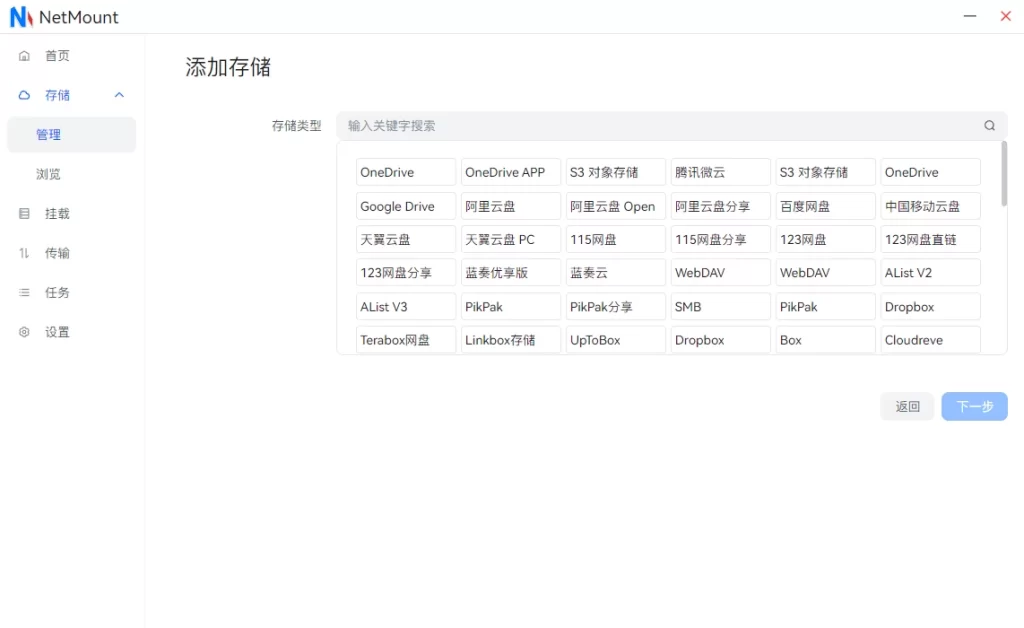
Task: Select AList V3 from the list
Action: (405, 307)
